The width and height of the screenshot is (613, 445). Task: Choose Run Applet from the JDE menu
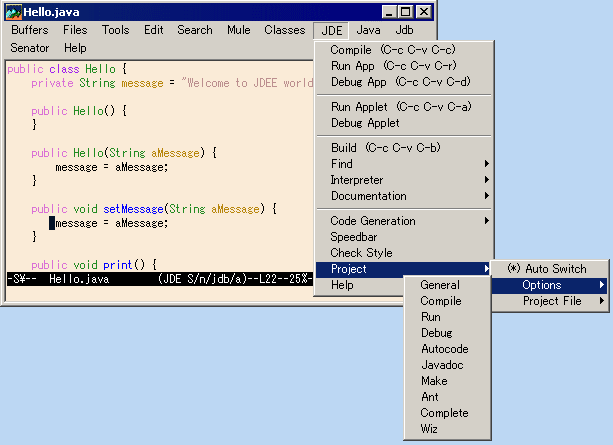pos(403,107)
